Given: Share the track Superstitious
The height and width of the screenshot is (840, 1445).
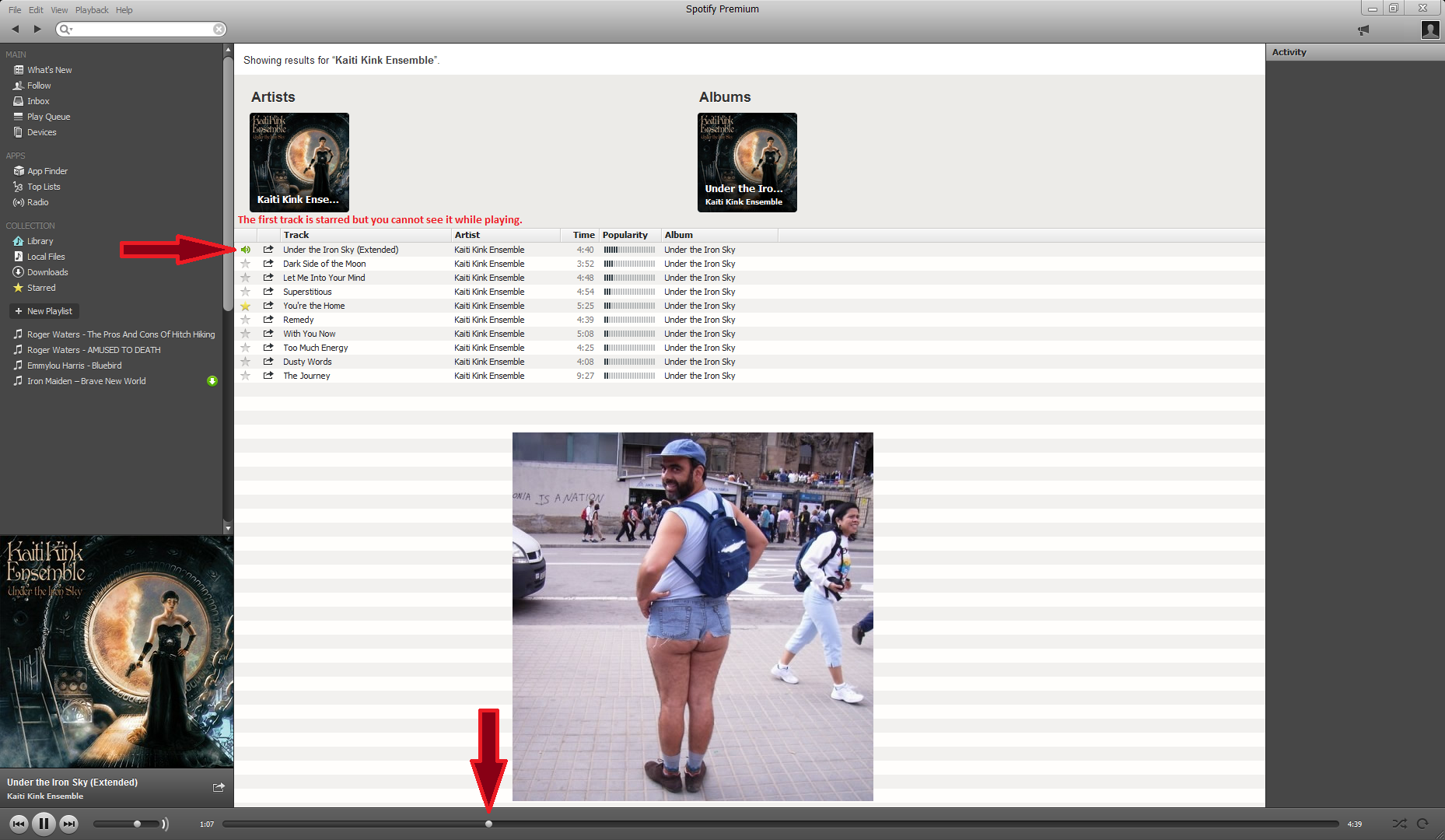Looking at the screenshot, I should [x=268, y=292].
